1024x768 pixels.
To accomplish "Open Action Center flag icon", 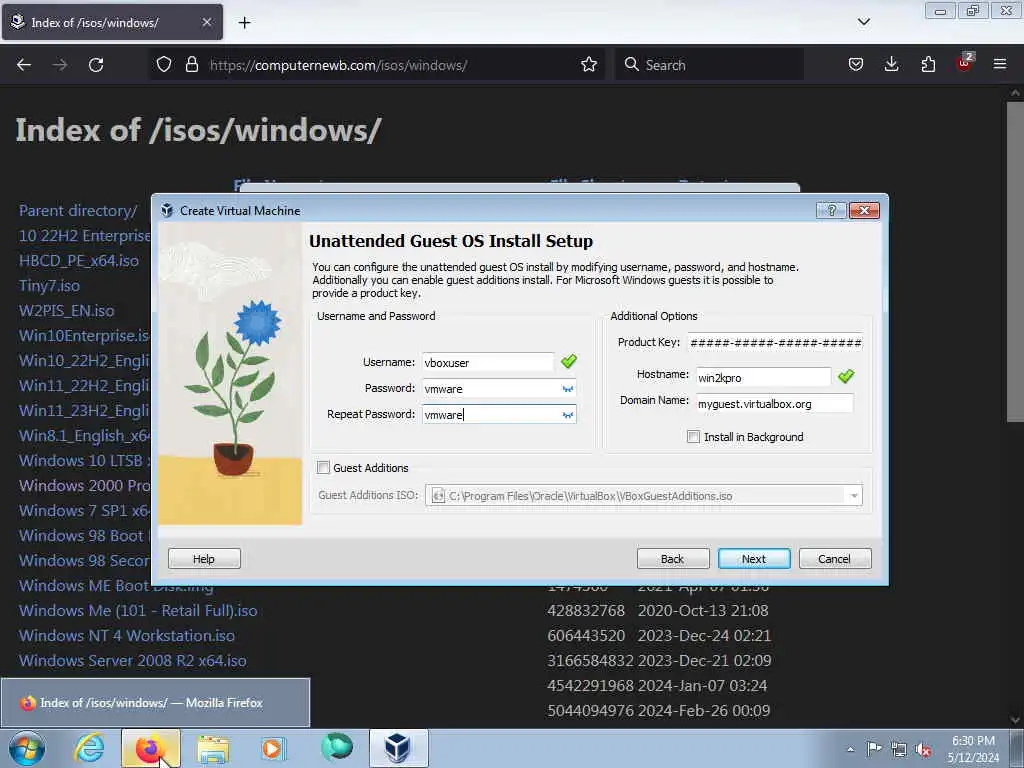I will coord(874,749).
